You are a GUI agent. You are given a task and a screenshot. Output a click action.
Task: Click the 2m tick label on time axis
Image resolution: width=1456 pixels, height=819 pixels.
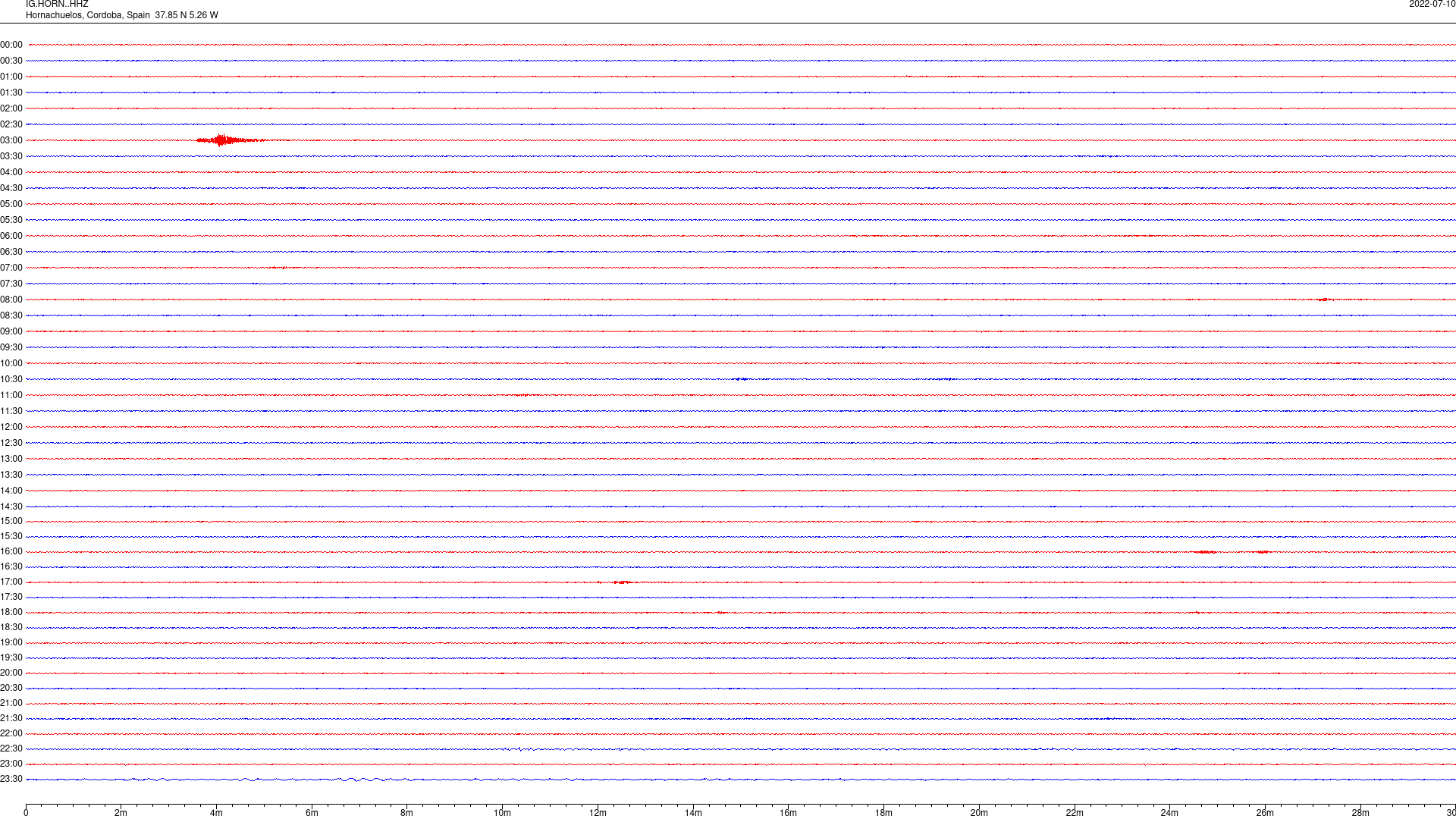pyautogui.click(x=121, y=813)
